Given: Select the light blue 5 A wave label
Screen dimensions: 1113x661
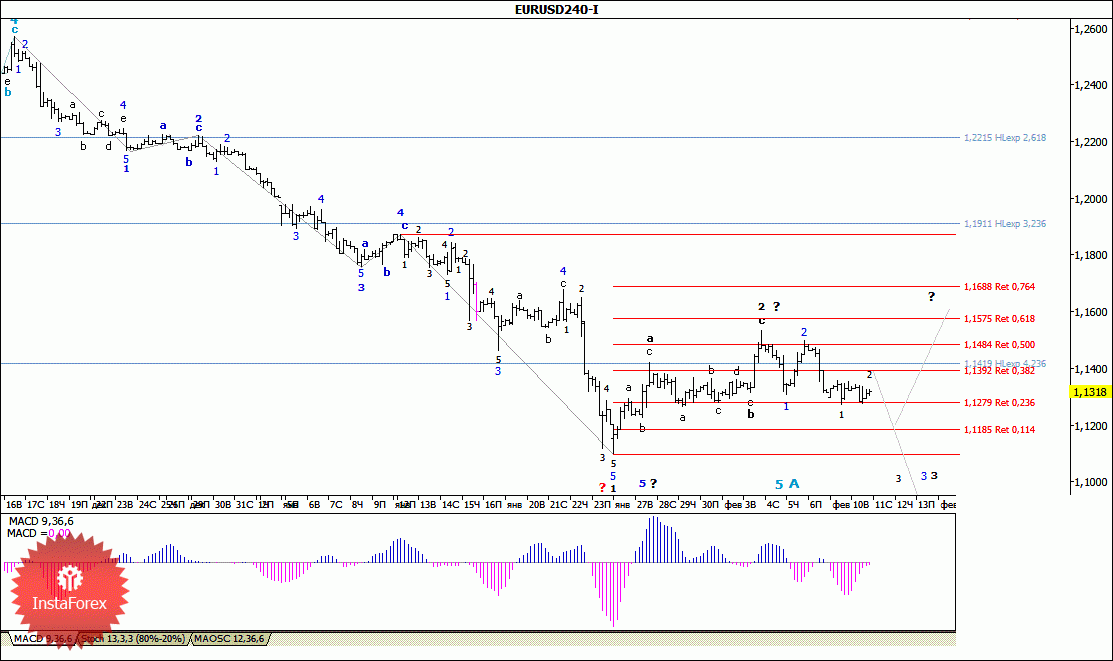Looking at the screenshot, I should point(787,484).
